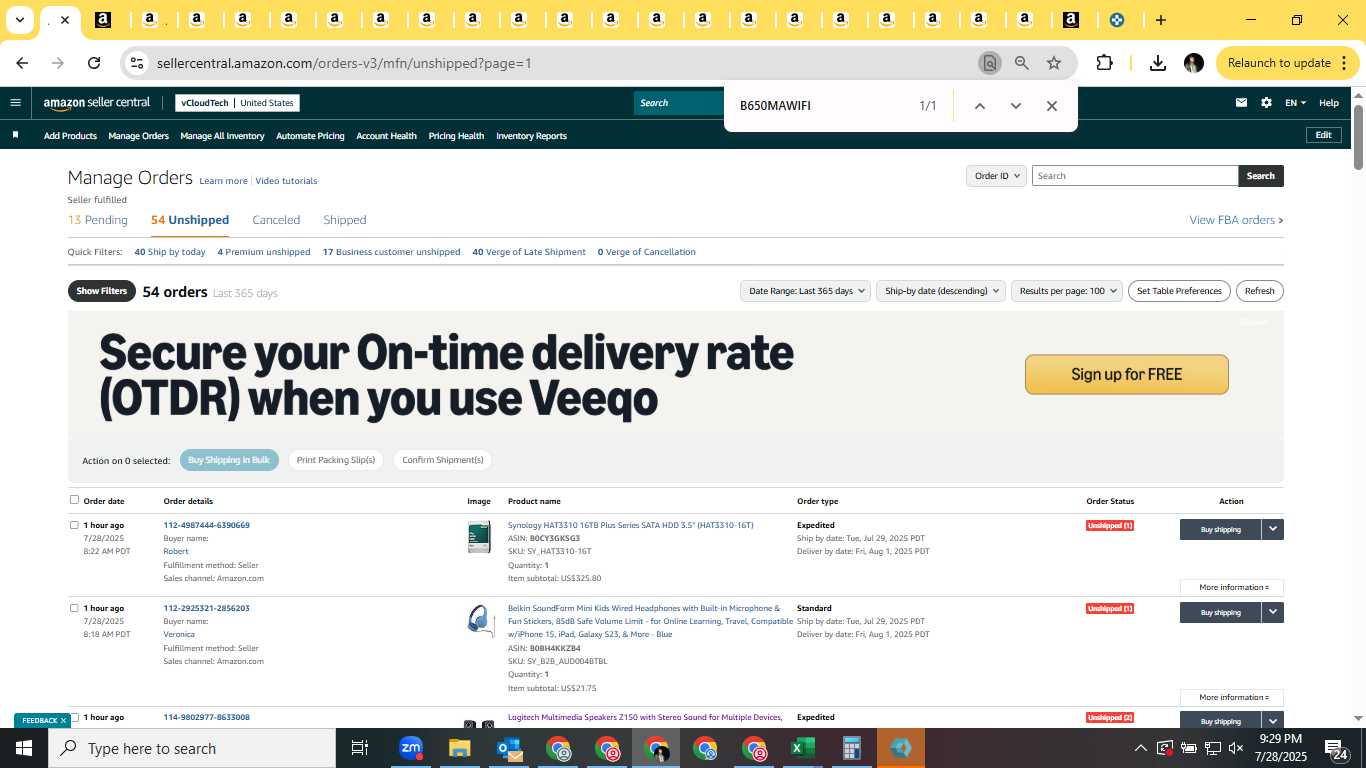The height and width of the screenshot is (768, 1366).
Task: Select checkbox for order 112-2925321-2856203
Action: (74, 608)
